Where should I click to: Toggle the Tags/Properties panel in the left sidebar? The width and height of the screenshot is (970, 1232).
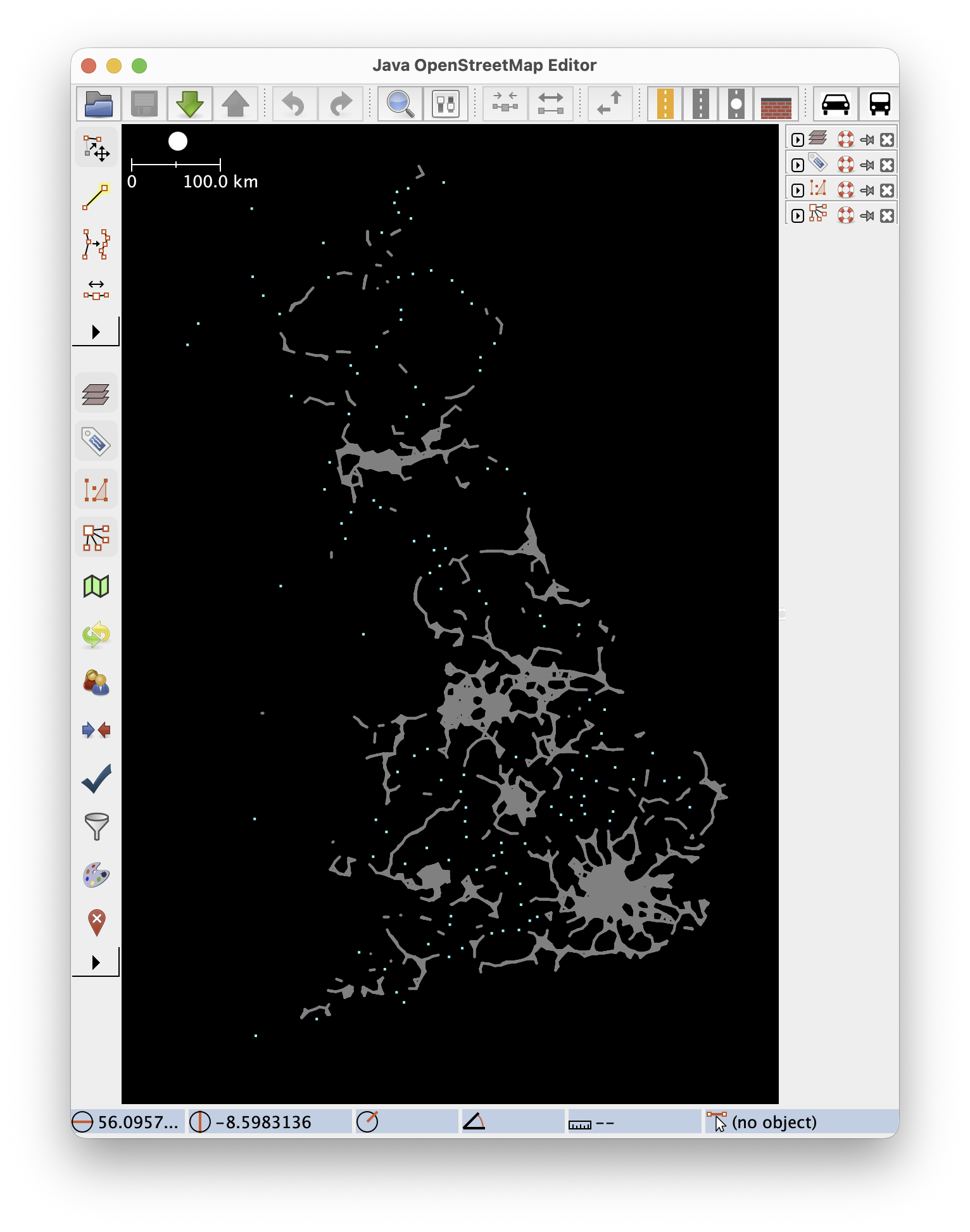(96, 442)
